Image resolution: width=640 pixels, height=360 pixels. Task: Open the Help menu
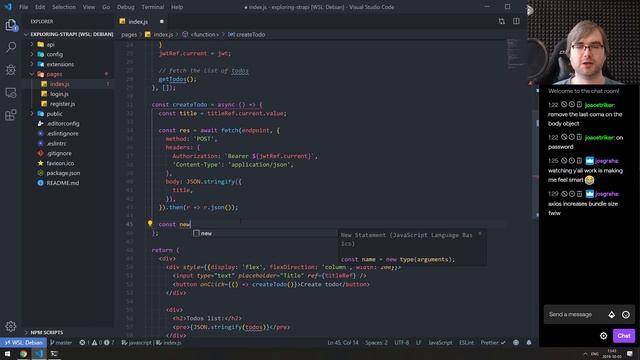tap(177, 7)
